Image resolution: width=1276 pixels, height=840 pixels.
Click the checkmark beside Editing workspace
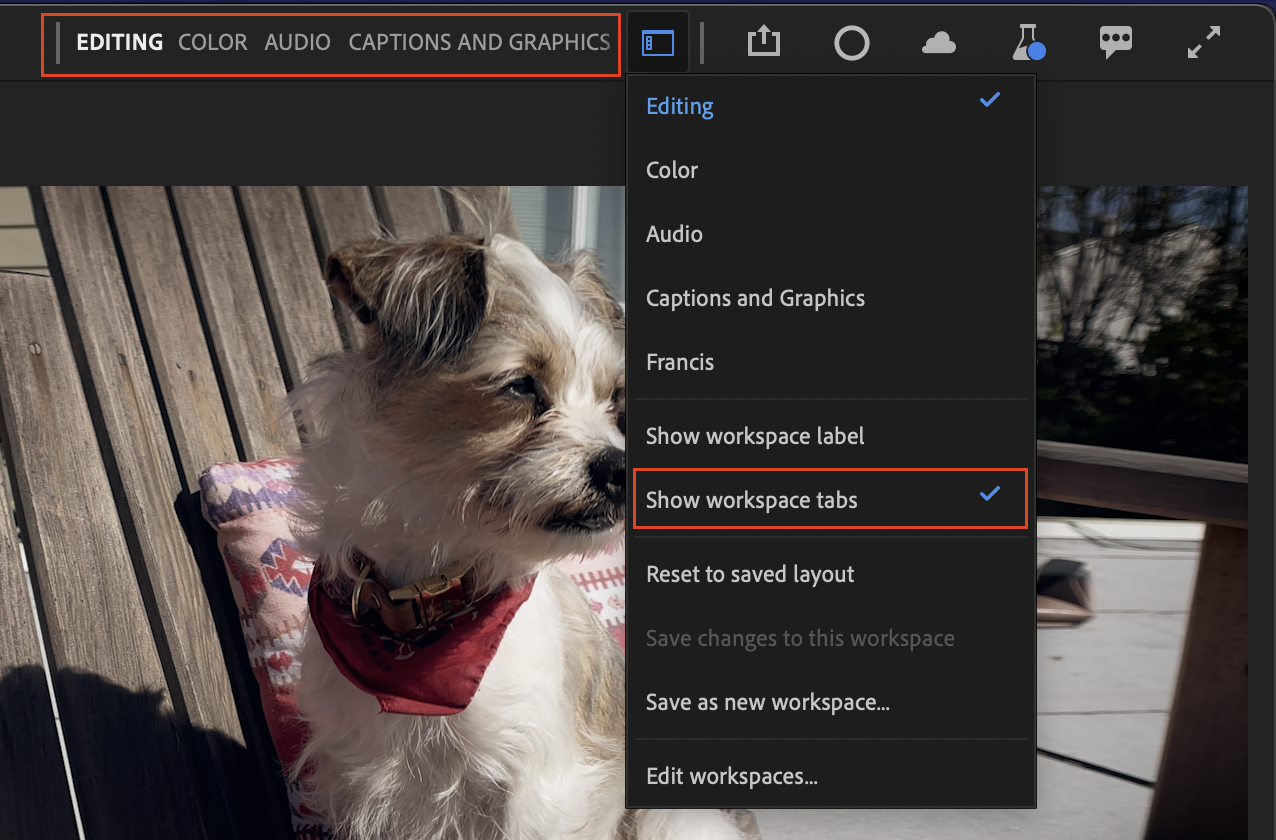[989, 99]
